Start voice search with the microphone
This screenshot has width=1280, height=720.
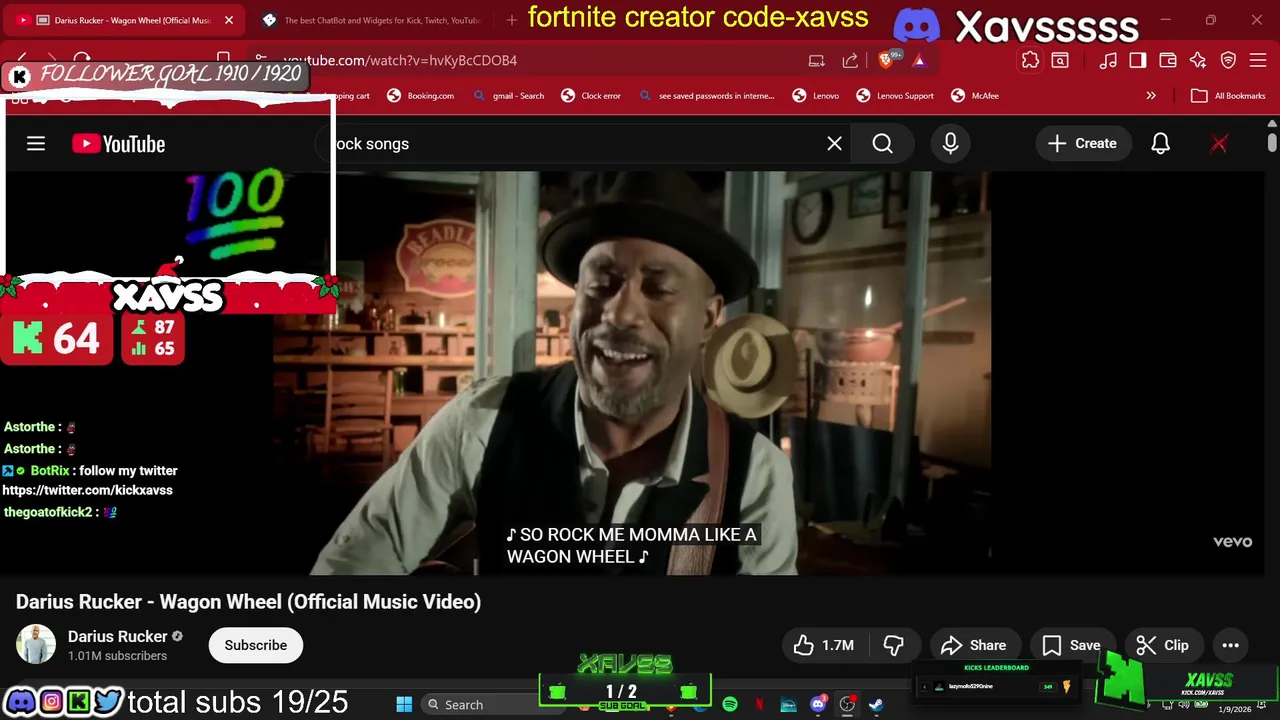pos(950,144)
